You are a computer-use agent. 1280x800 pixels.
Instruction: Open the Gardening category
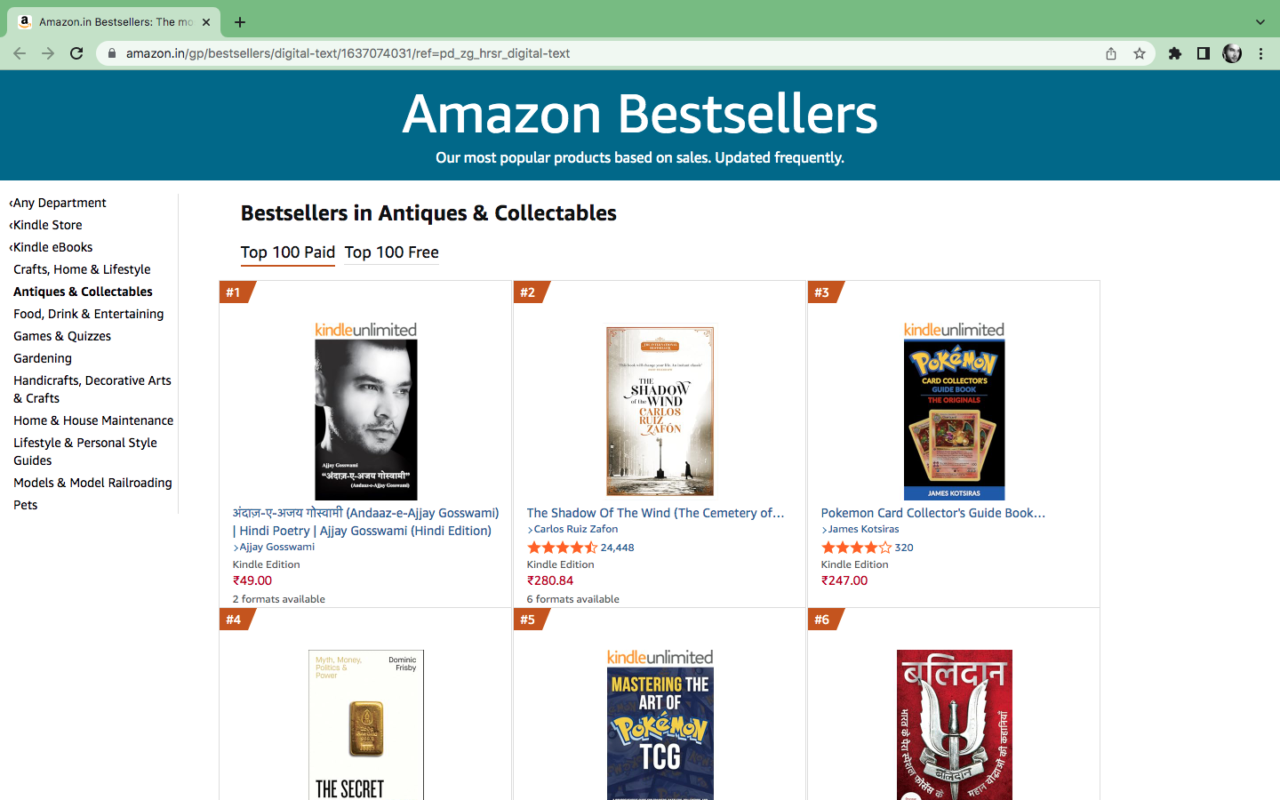(42, 358)
